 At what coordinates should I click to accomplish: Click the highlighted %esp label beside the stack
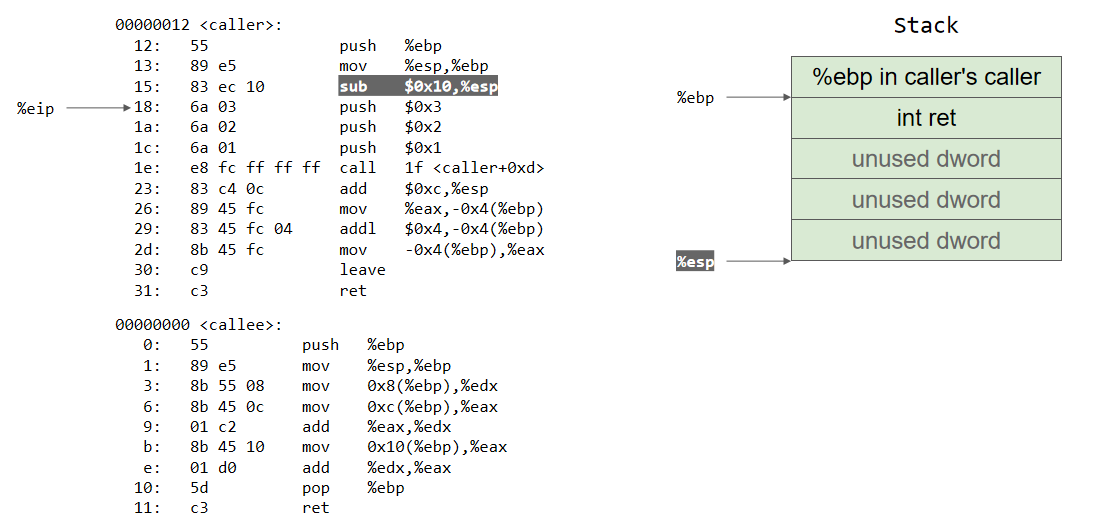click(x=695, y=262)
